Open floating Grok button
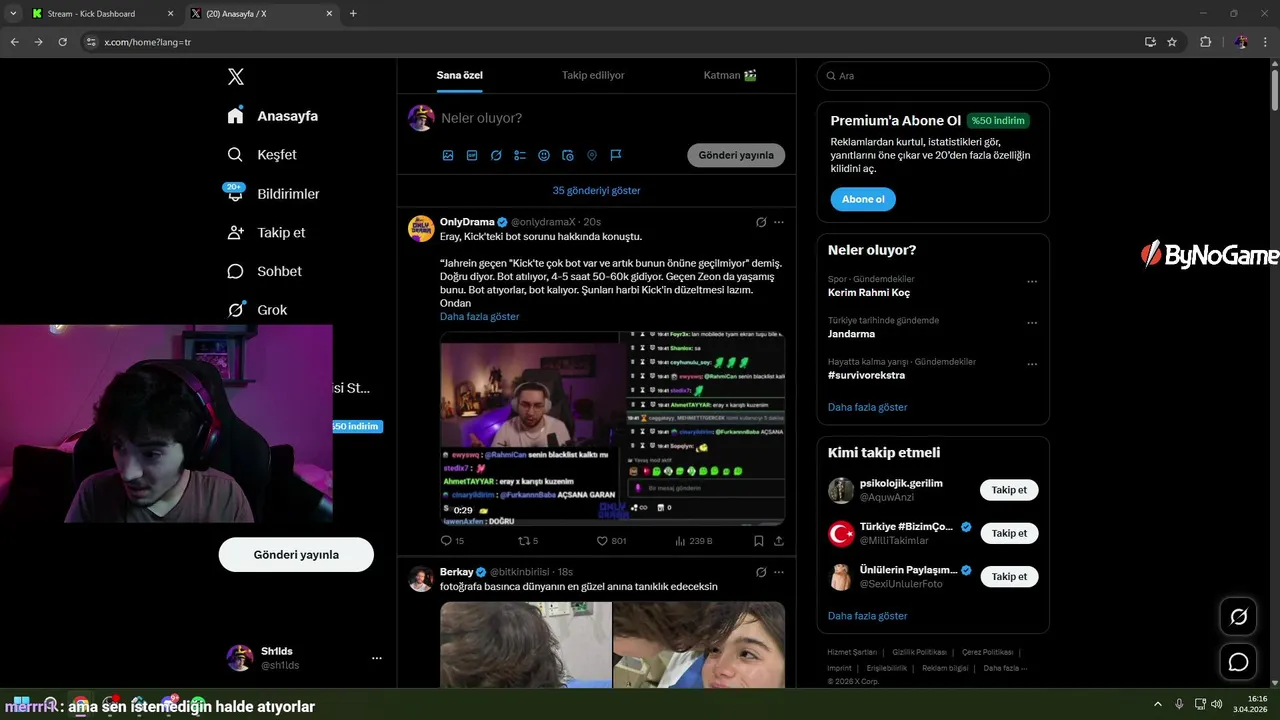The width and height of the screenshot is (1280, 720). pyautogui.click(x=1238, y=617)
